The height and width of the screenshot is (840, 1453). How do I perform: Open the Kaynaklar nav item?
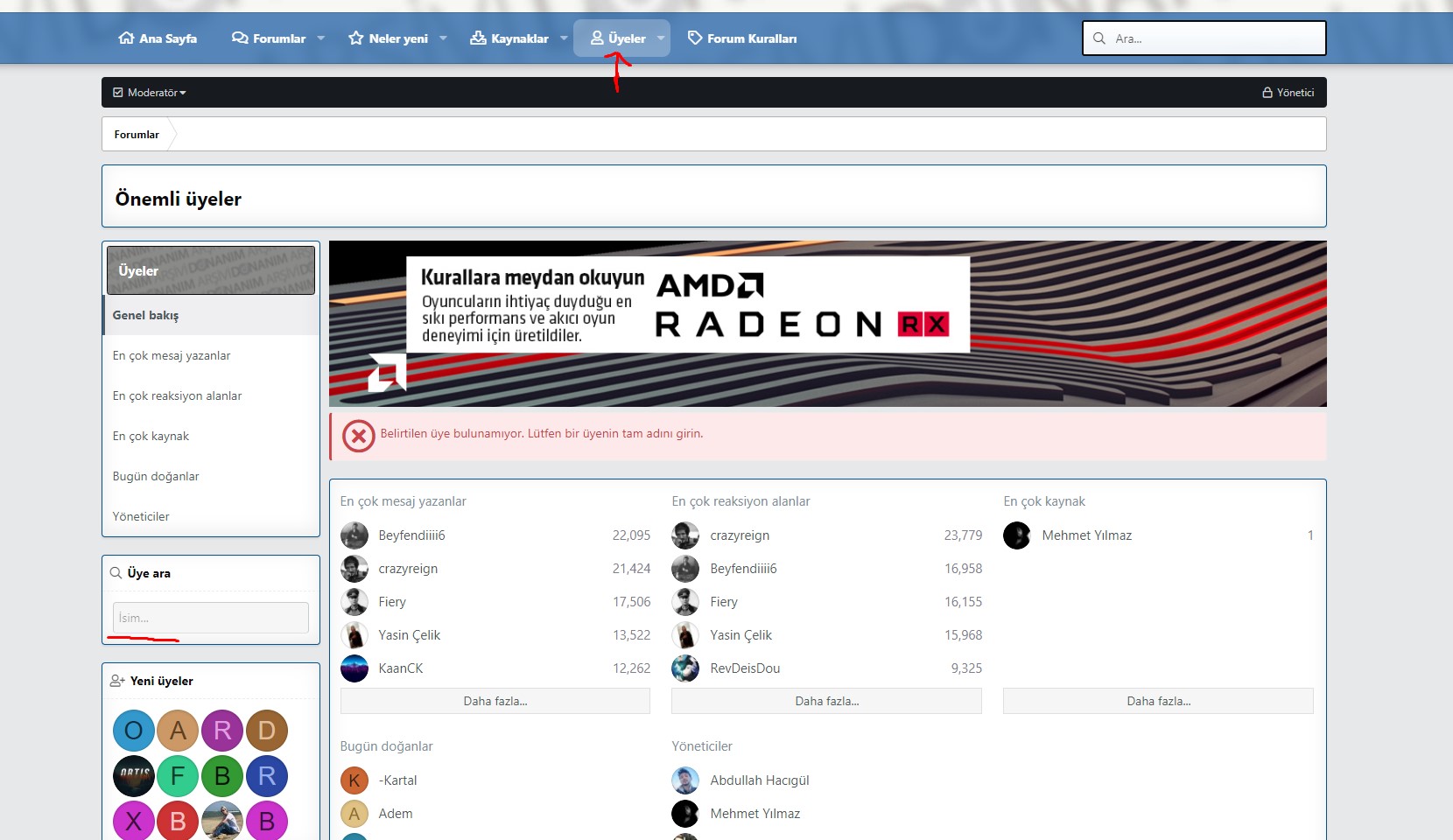[x=509, y=38]
